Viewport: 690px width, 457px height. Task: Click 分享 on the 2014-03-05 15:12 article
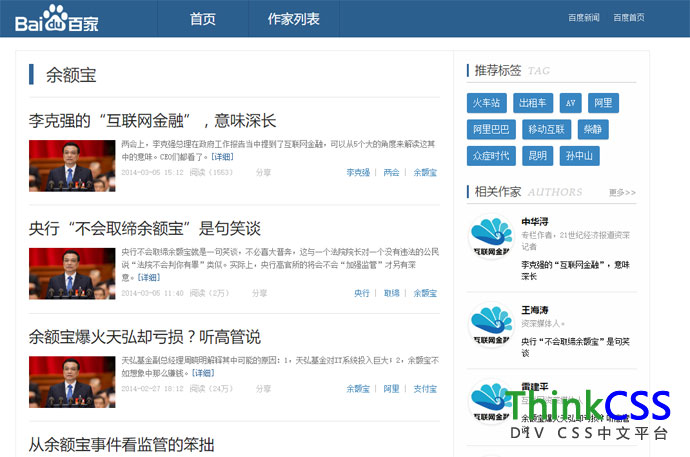263,172
